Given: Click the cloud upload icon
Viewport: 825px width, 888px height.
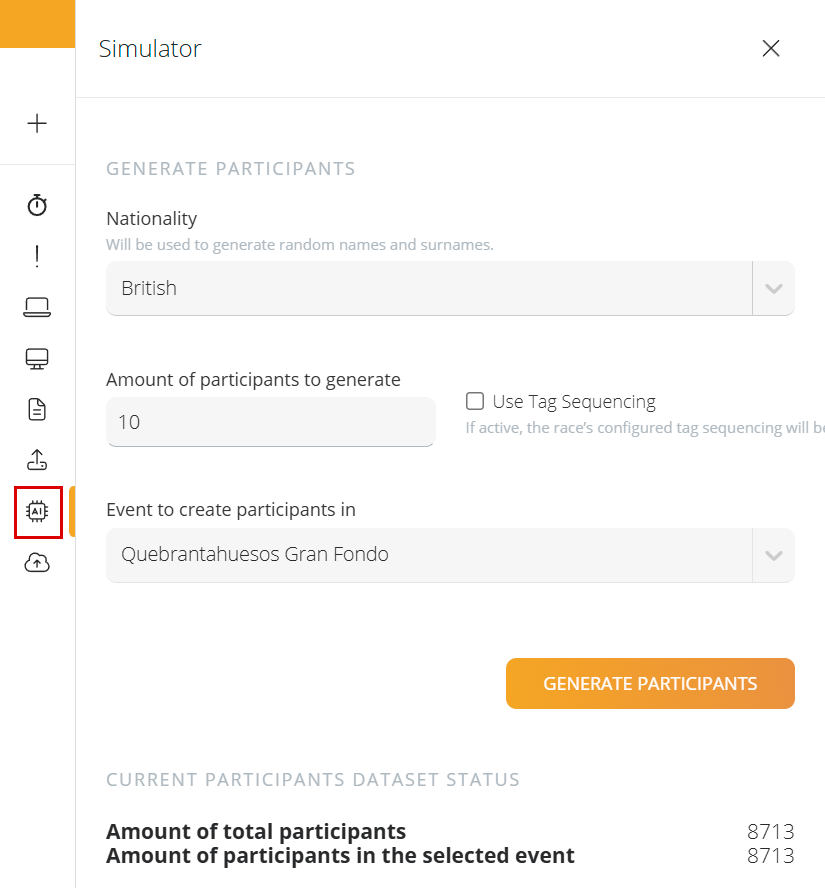Looking at the screenshot, I should tap(37, 563).
